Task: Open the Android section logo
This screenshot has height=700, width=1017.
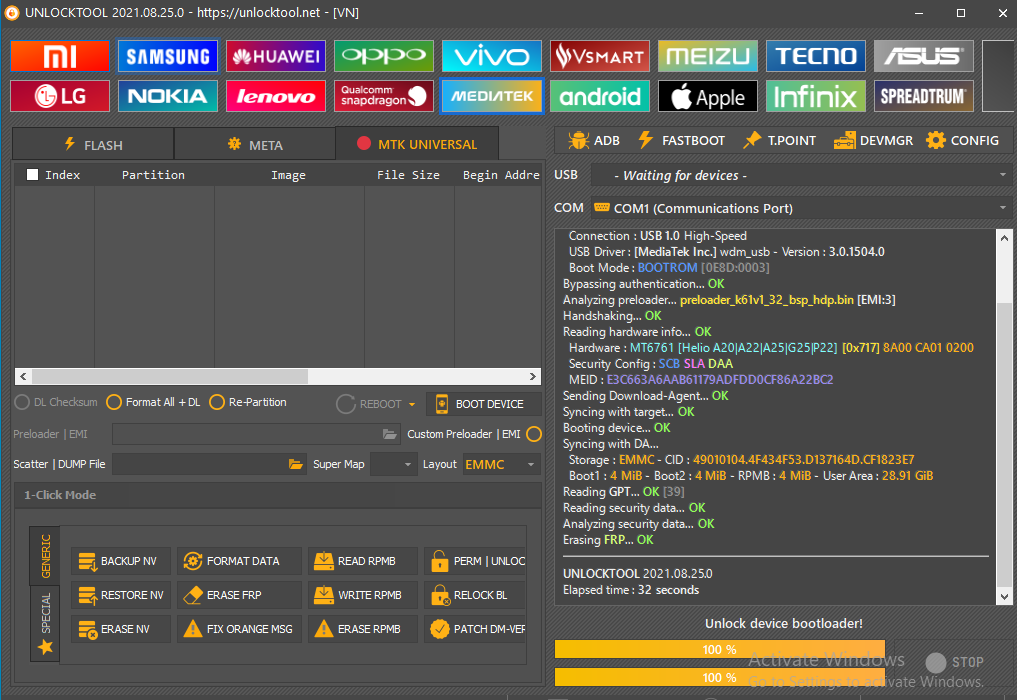Action: point(600,96)
